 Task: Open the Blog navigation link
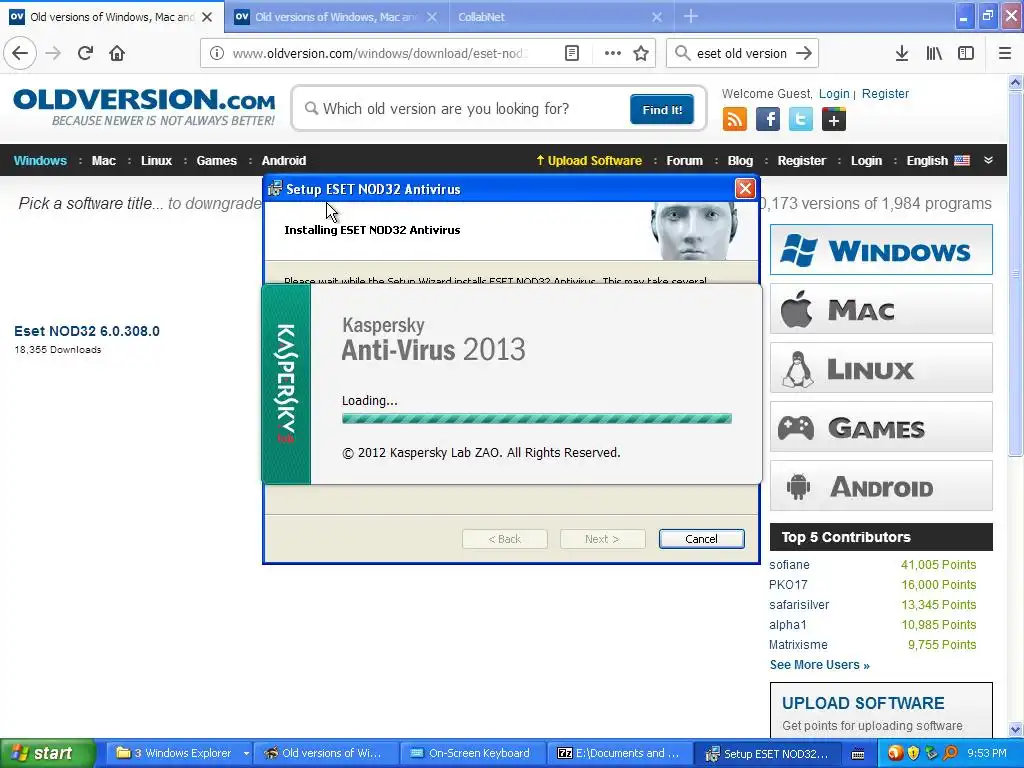pos(740,160)
